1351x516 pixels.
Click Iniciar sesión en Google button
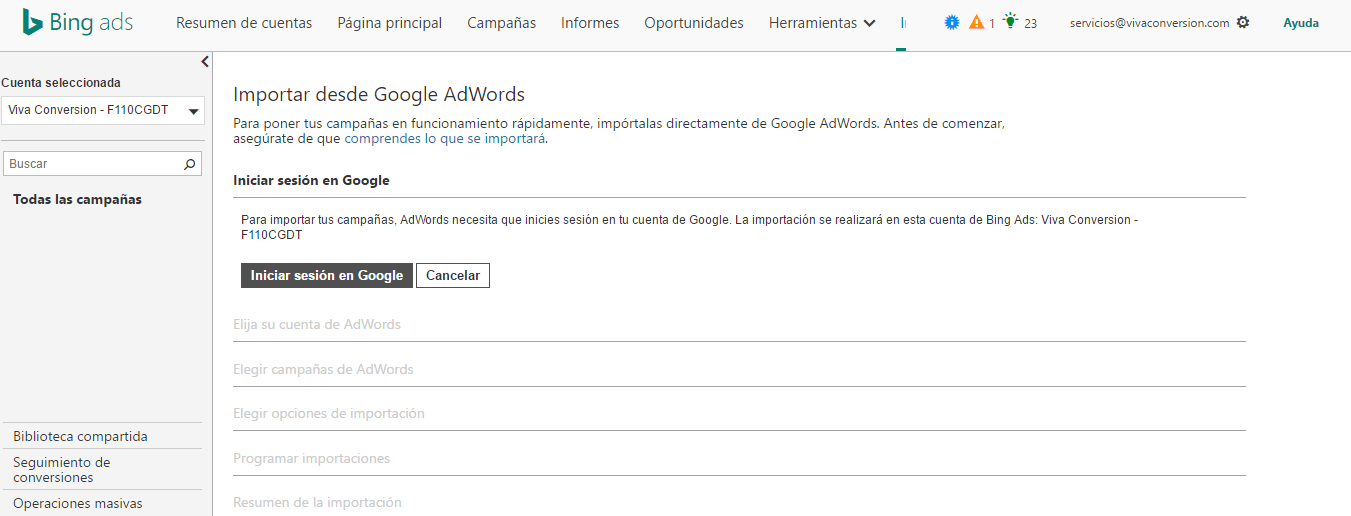click(327, 276)
